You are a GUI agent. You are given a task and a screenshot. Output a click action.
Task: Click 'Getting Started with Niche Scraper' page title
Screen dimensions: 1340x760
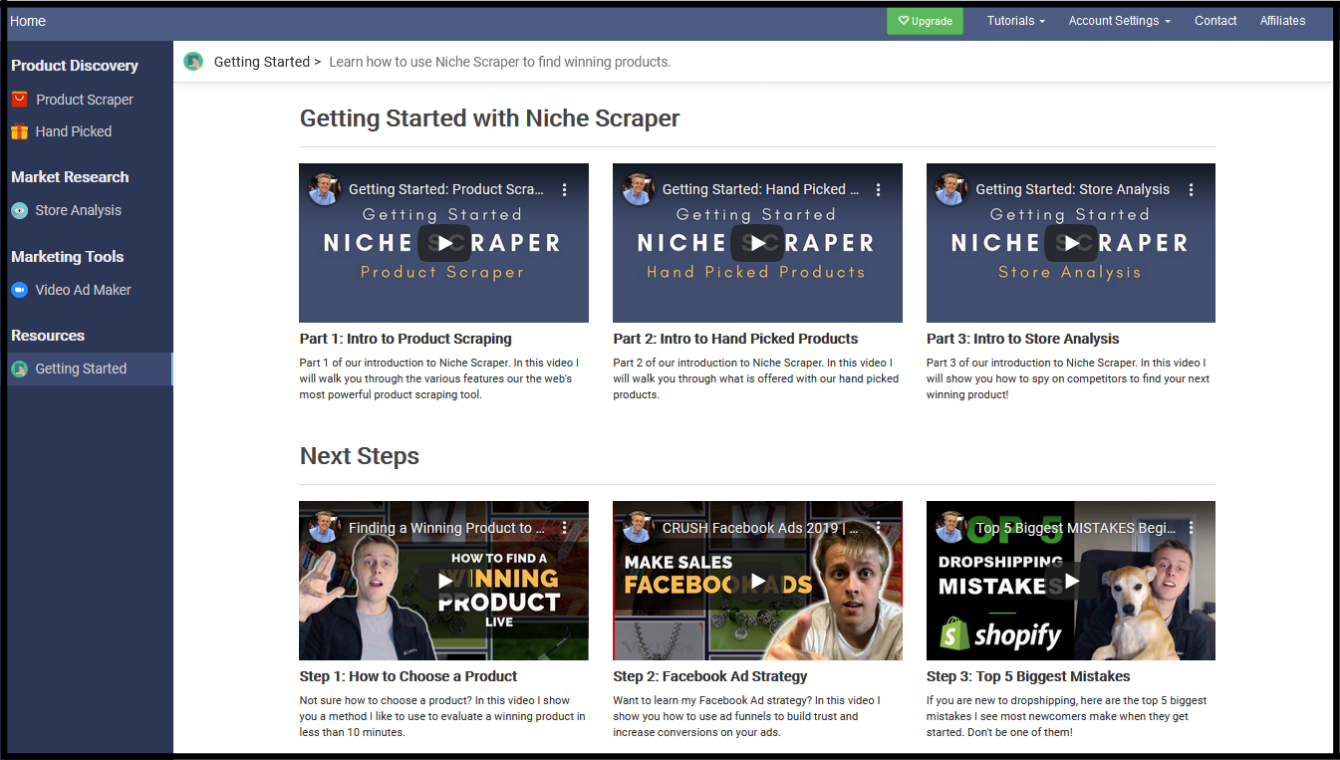(x=489, y=118)
